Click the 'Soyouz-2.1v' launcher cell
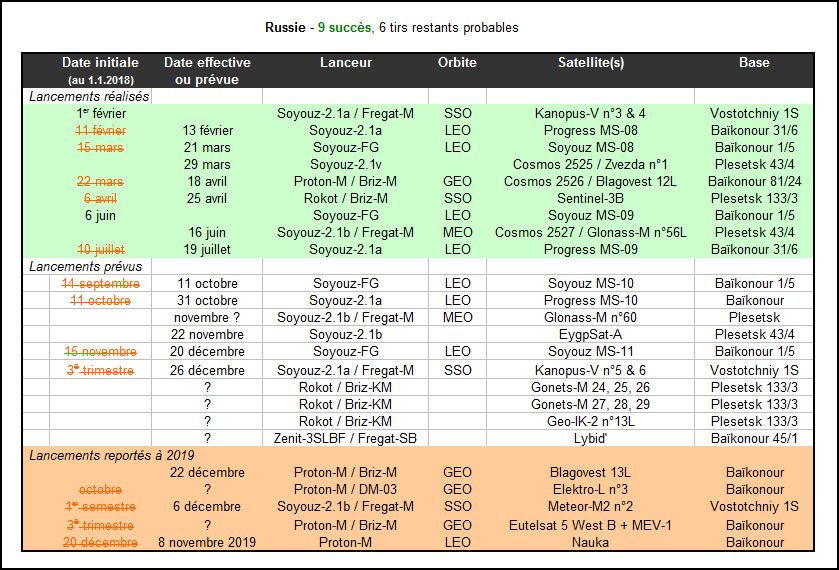Screen dimensions: 839x570 coord(346,164)
